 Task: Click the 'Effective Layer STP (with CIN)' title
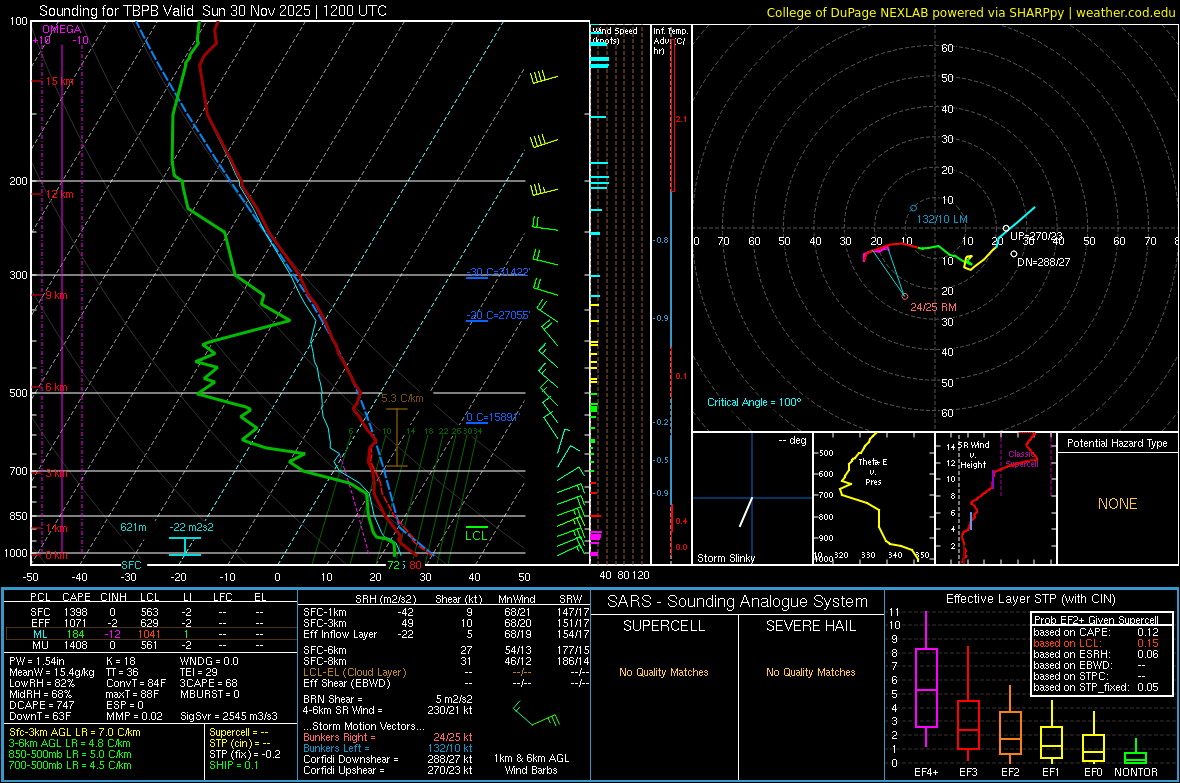click(x=1030, y=599)
